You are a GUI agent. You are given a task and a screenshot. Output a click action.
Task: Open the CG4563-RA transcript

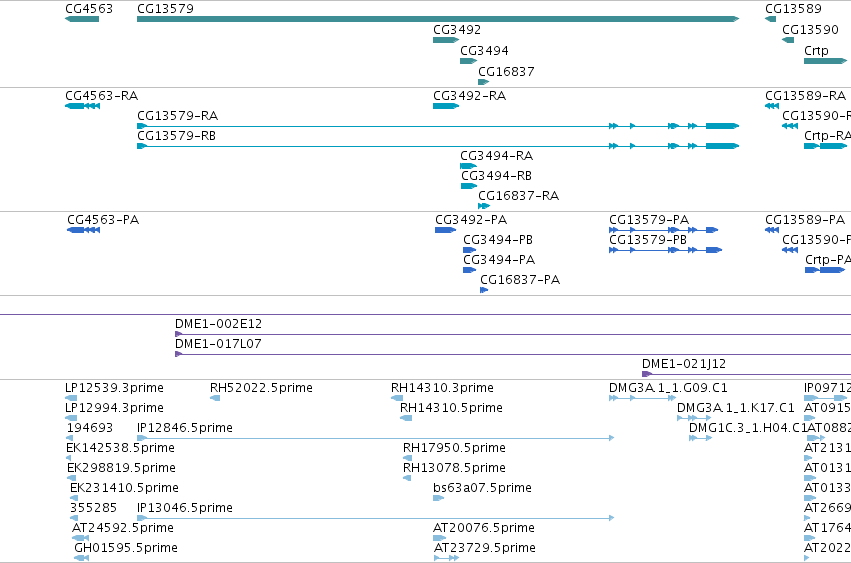pos(82,106)
